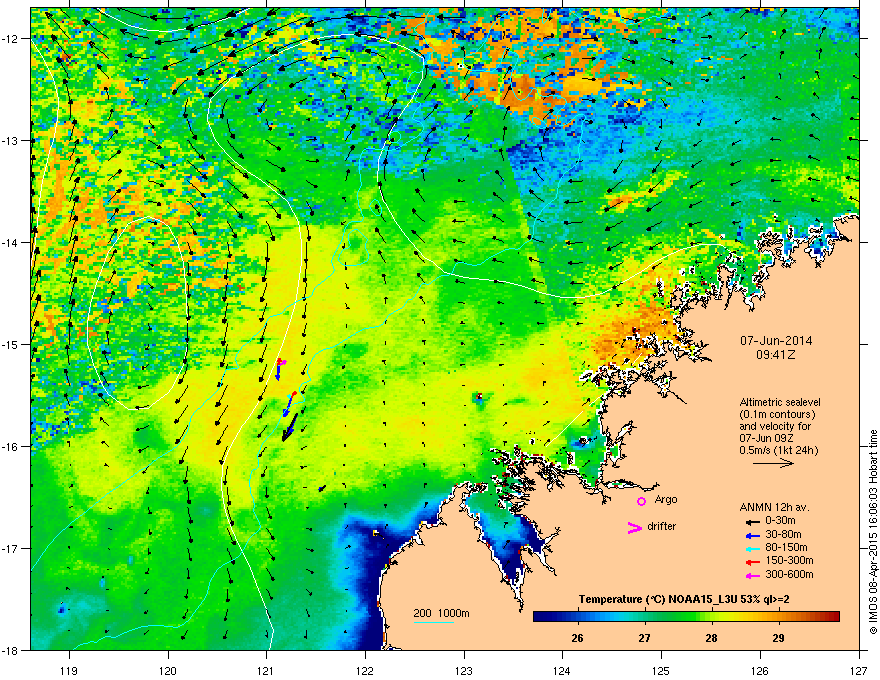Click the blue 30-80m arrow legend icon

(751, 535)
